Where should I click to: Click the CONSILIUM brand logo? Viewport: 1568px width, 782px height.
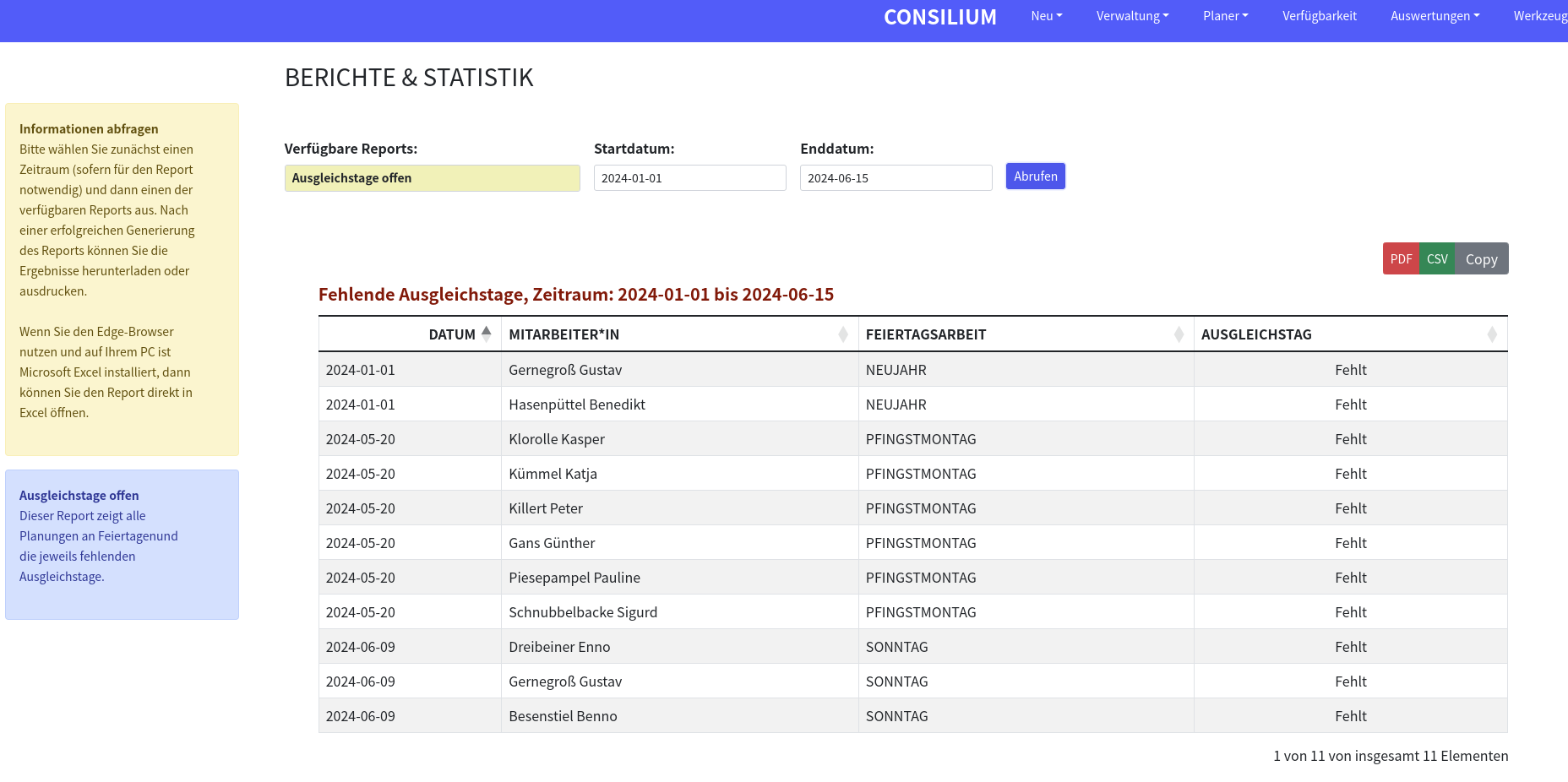[940, 17]
